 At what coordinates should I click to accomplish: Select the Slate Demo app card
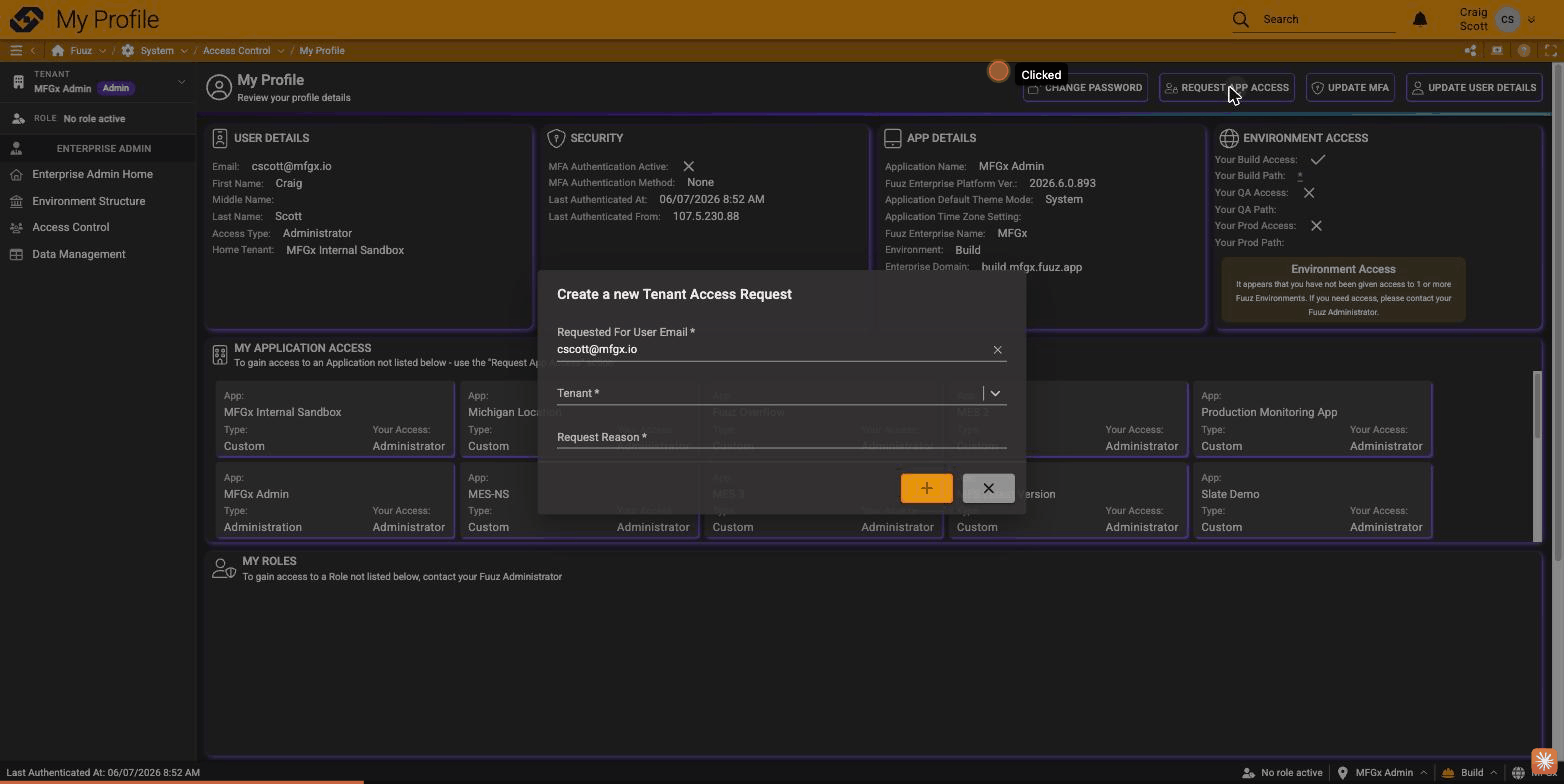tap(1312, 501)
